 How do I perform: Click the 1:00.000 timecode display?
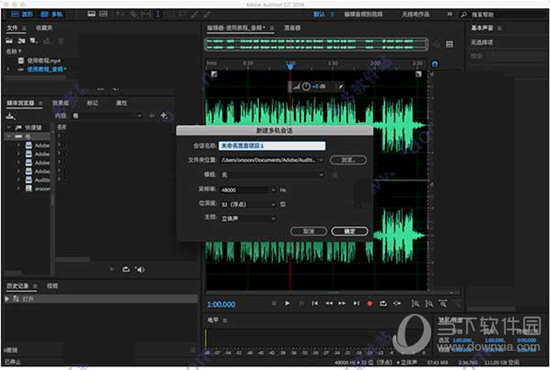[x=221, y=304]
